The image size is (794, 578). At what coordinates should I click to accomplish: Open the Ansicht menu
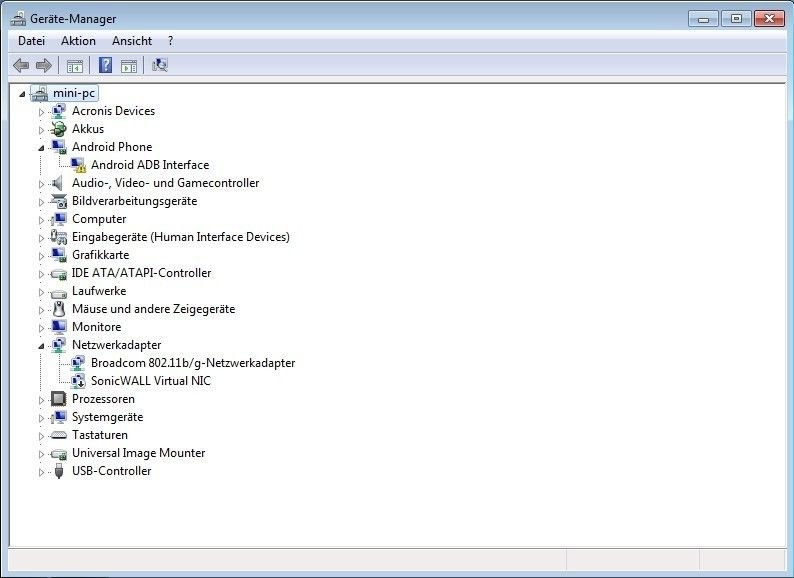point(132,41)
